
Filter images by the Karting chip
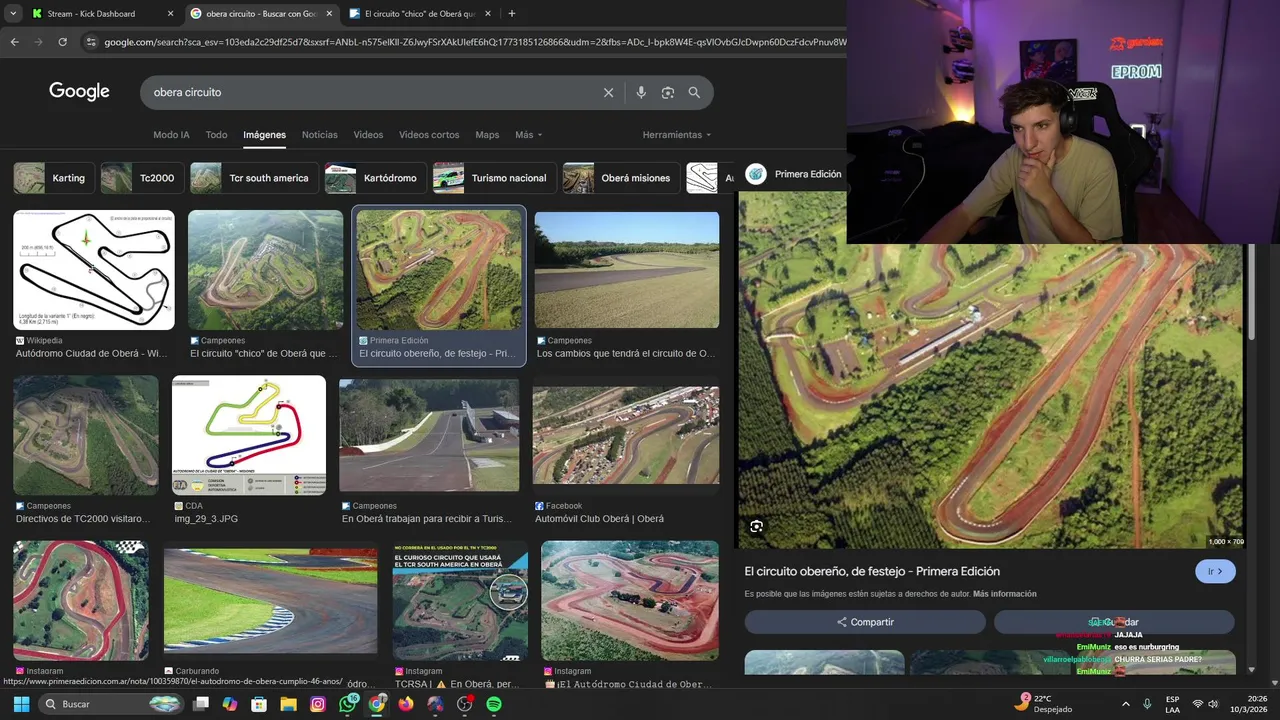55,178
